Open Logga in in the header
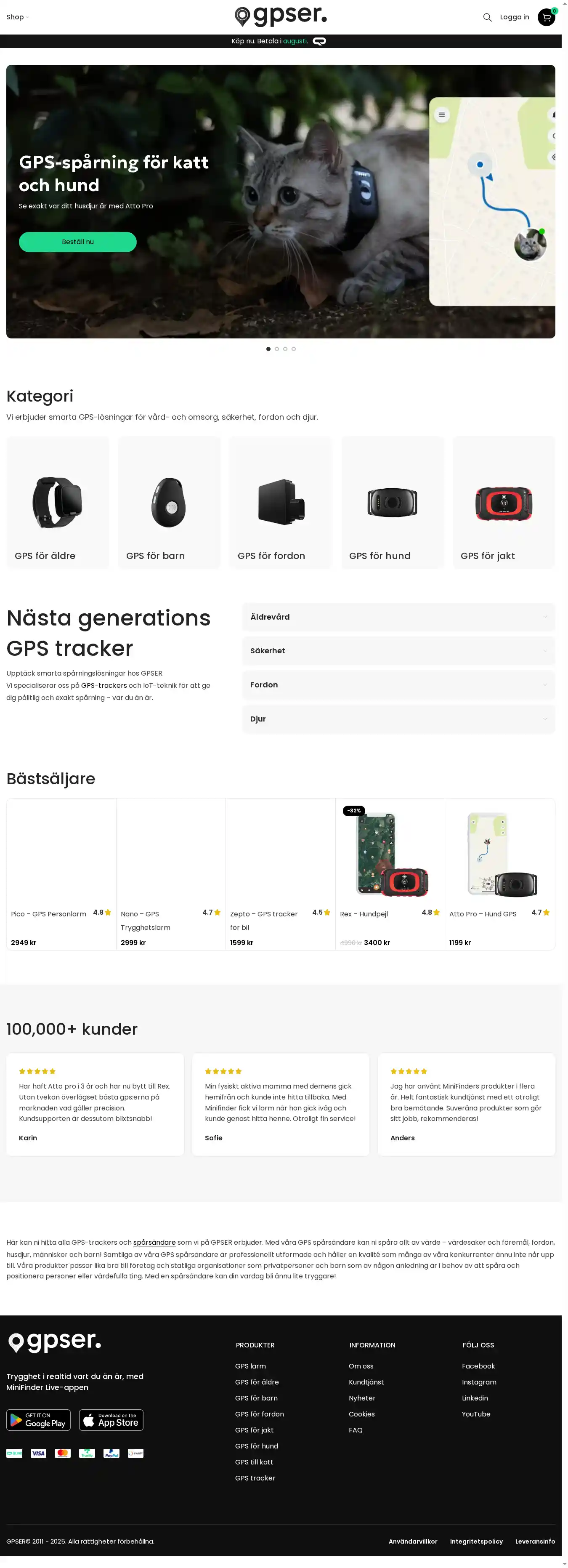Viewport: 568px width, 1568px height. tap(514, 17)
